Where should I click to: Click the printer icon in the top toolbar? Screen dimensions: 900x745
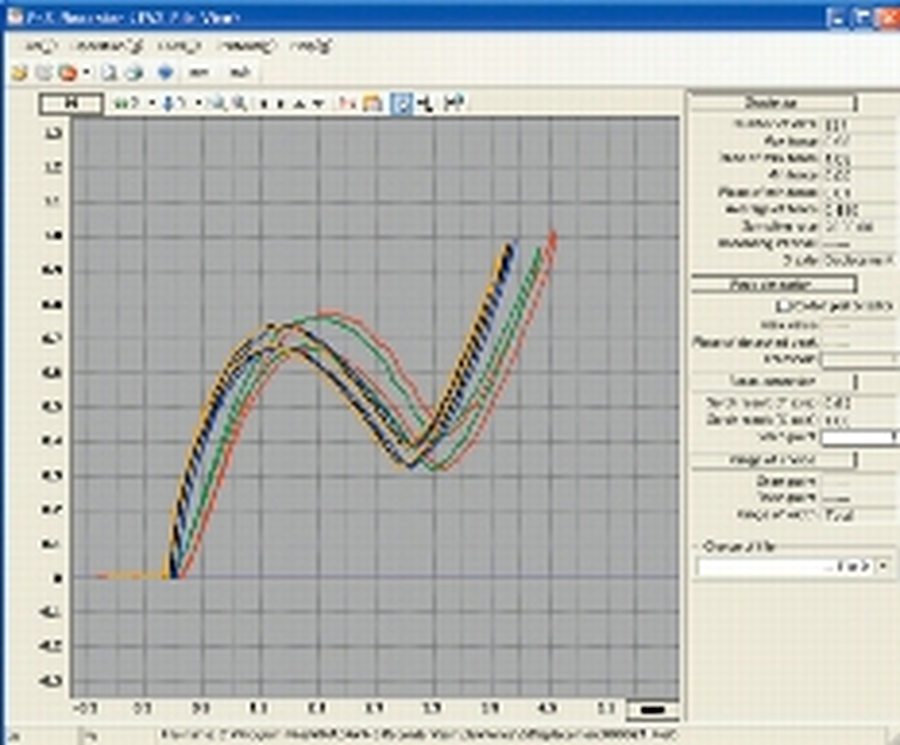136,72
